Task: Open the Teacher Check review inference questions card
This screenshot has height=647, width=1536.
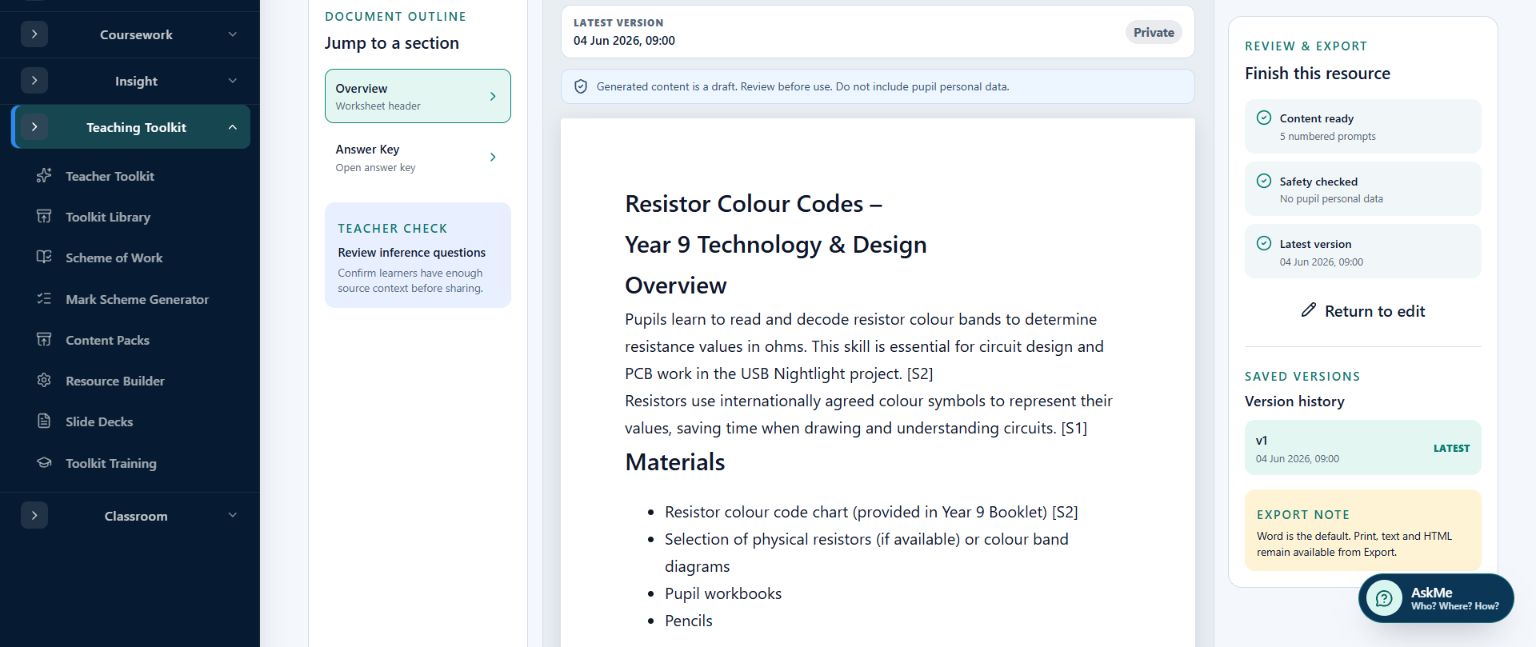Action: coord(418,255)
